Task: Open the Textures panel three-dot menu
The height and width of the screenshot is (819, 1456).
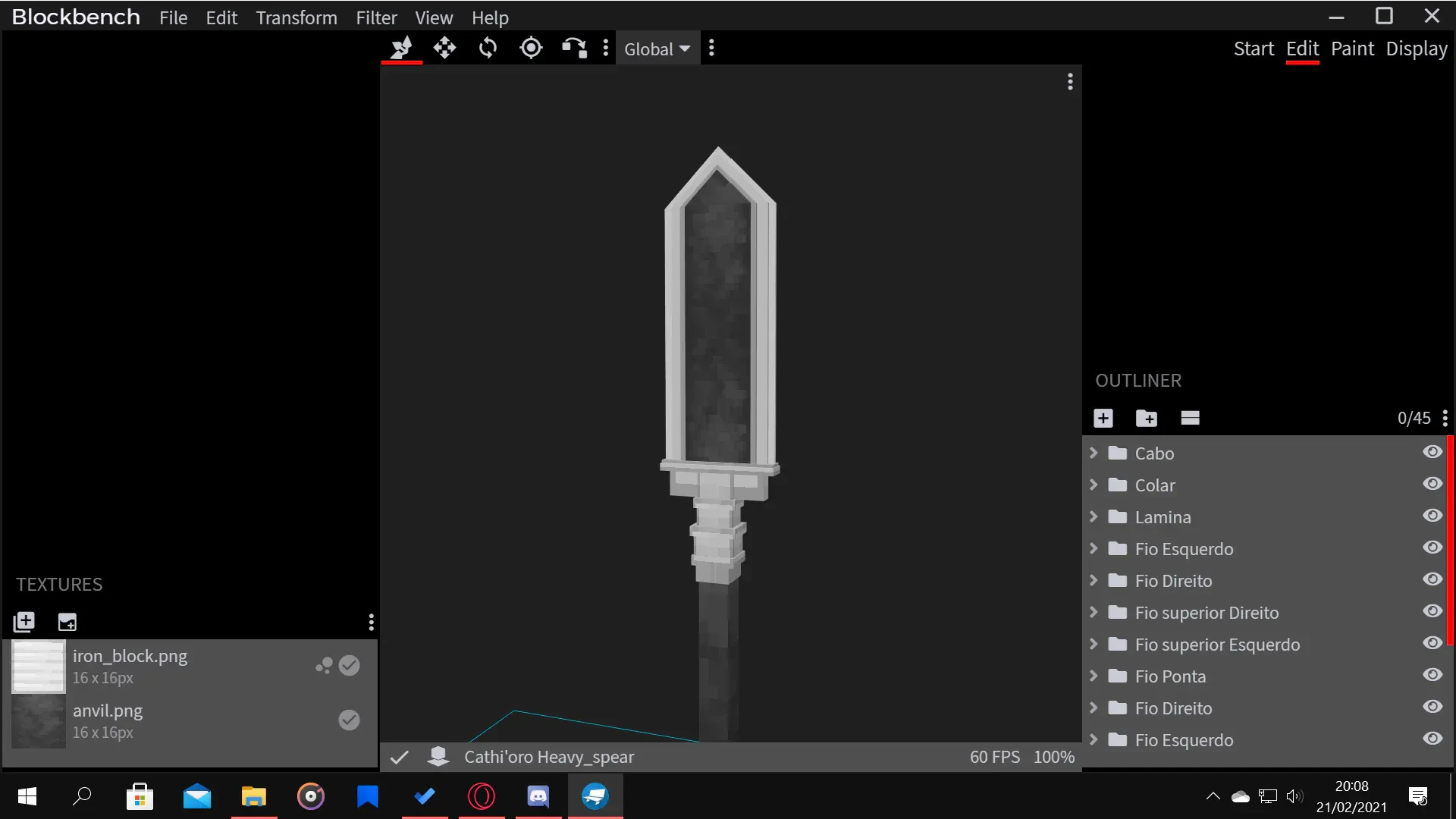Action: tap(371, 623)
